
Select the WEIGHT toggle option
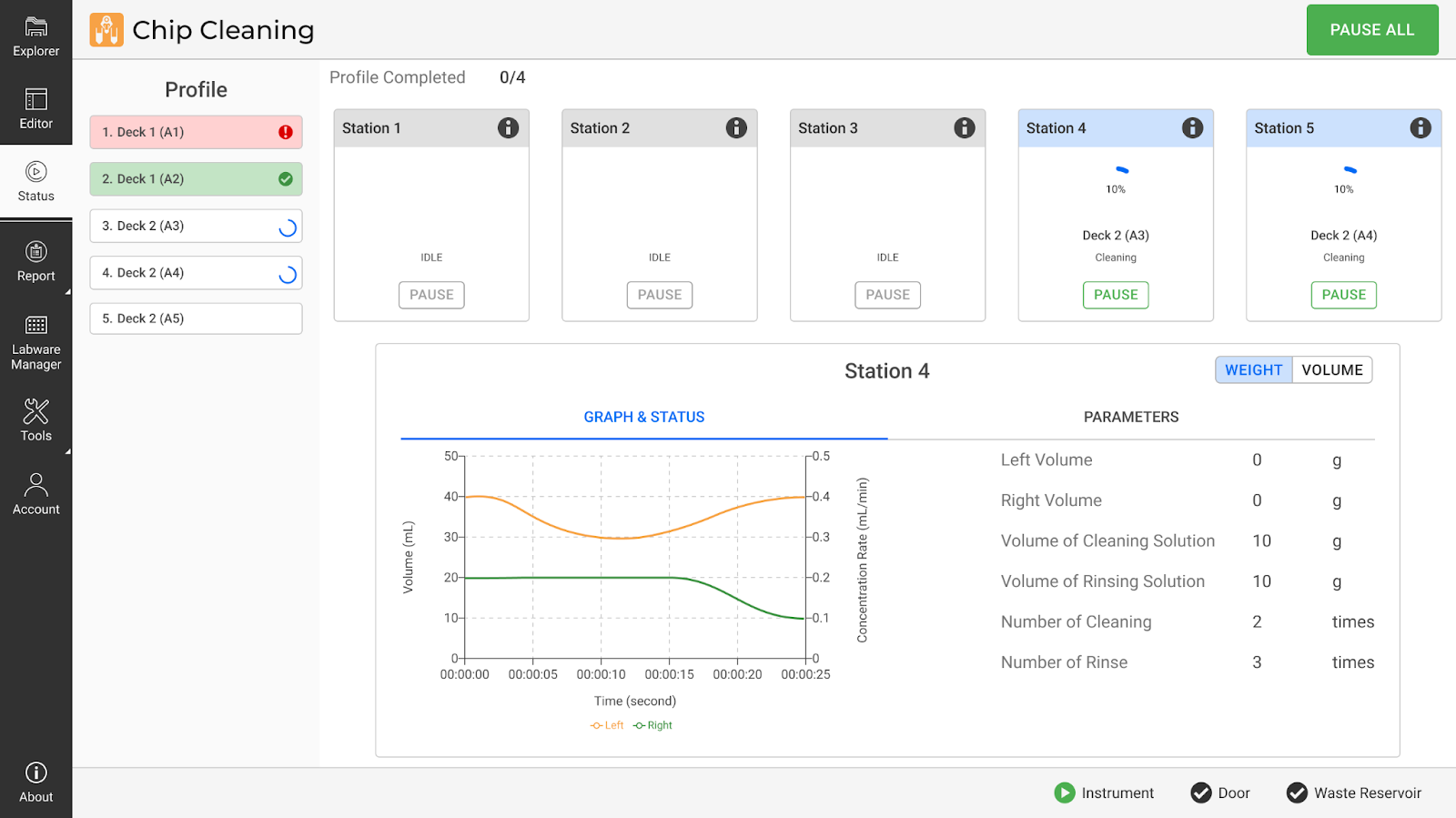click(1253, 370)
